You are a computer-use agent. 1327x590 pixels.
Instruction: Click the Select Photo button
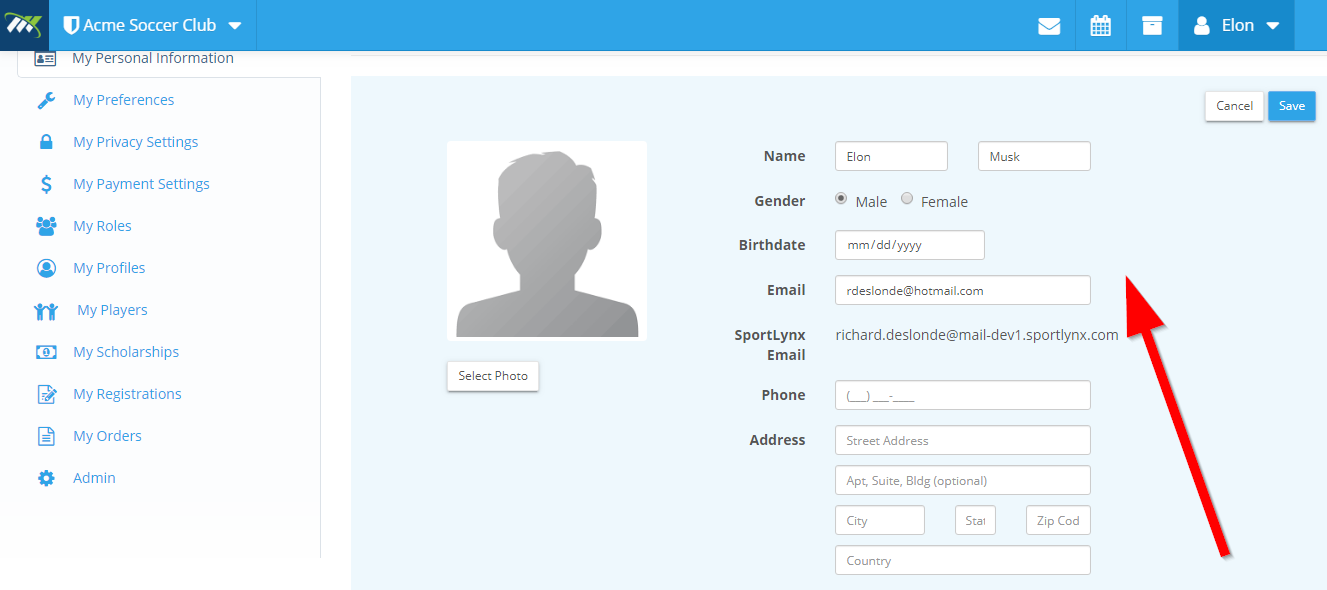coord(493,376)
